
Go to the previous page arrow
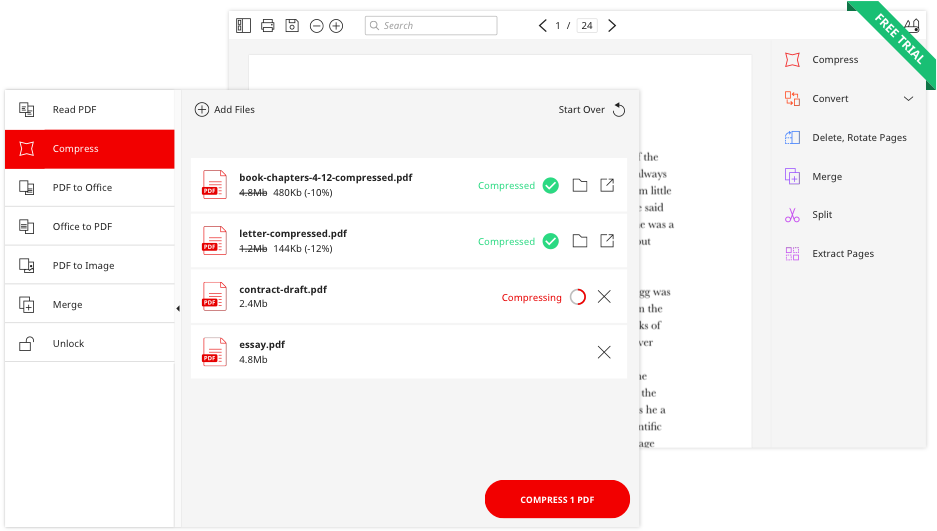pyautogui.click(x=542, y=26)
